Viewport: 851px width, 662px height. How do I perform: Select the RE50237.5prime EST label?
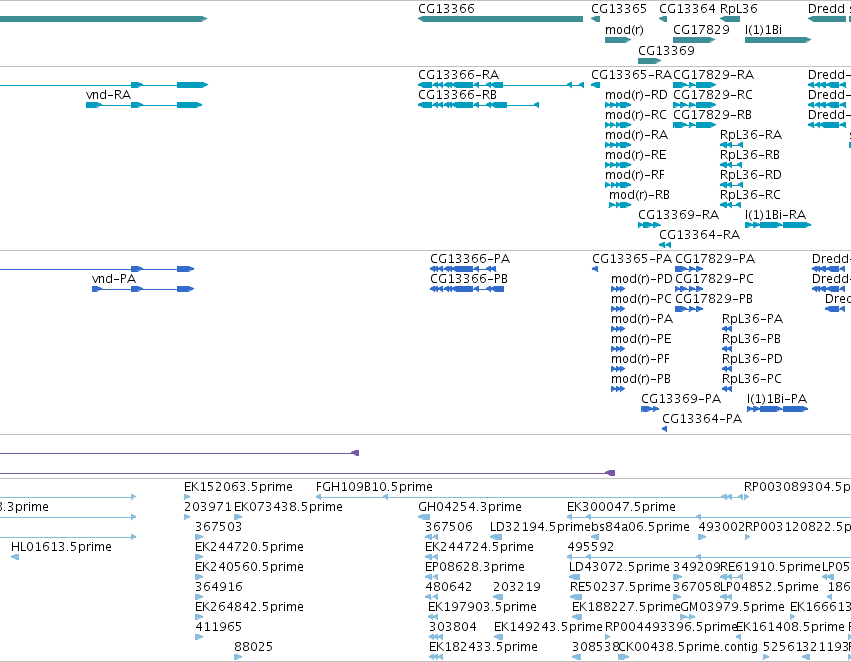click(620, 587)
